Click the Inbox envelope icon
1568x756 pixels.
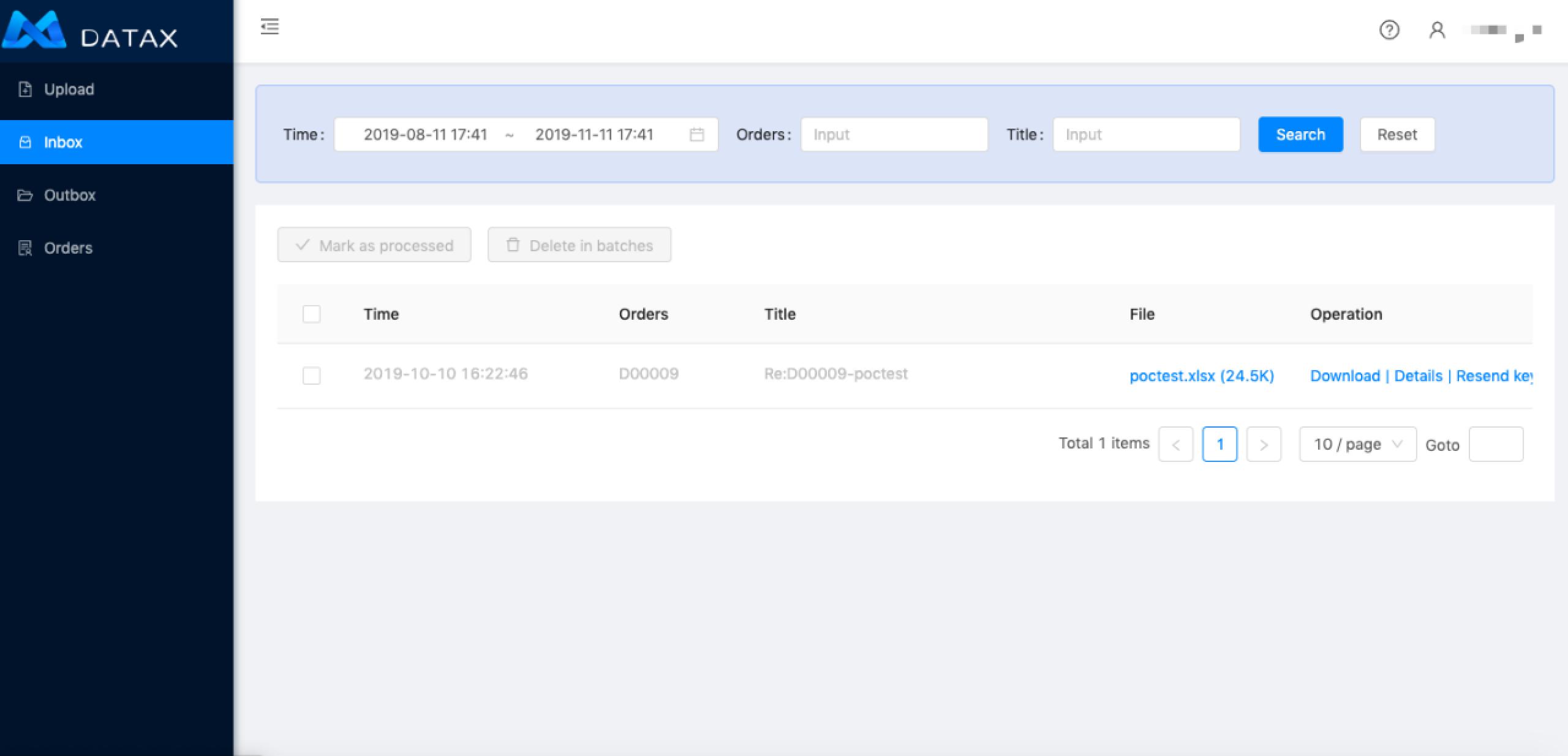tap(24, 142)
